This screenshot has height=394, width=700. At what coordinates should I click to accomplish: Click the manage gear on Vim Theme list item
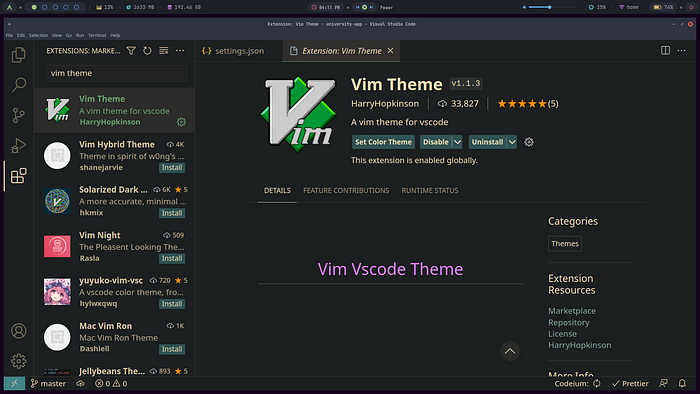(x=181, y=122)
